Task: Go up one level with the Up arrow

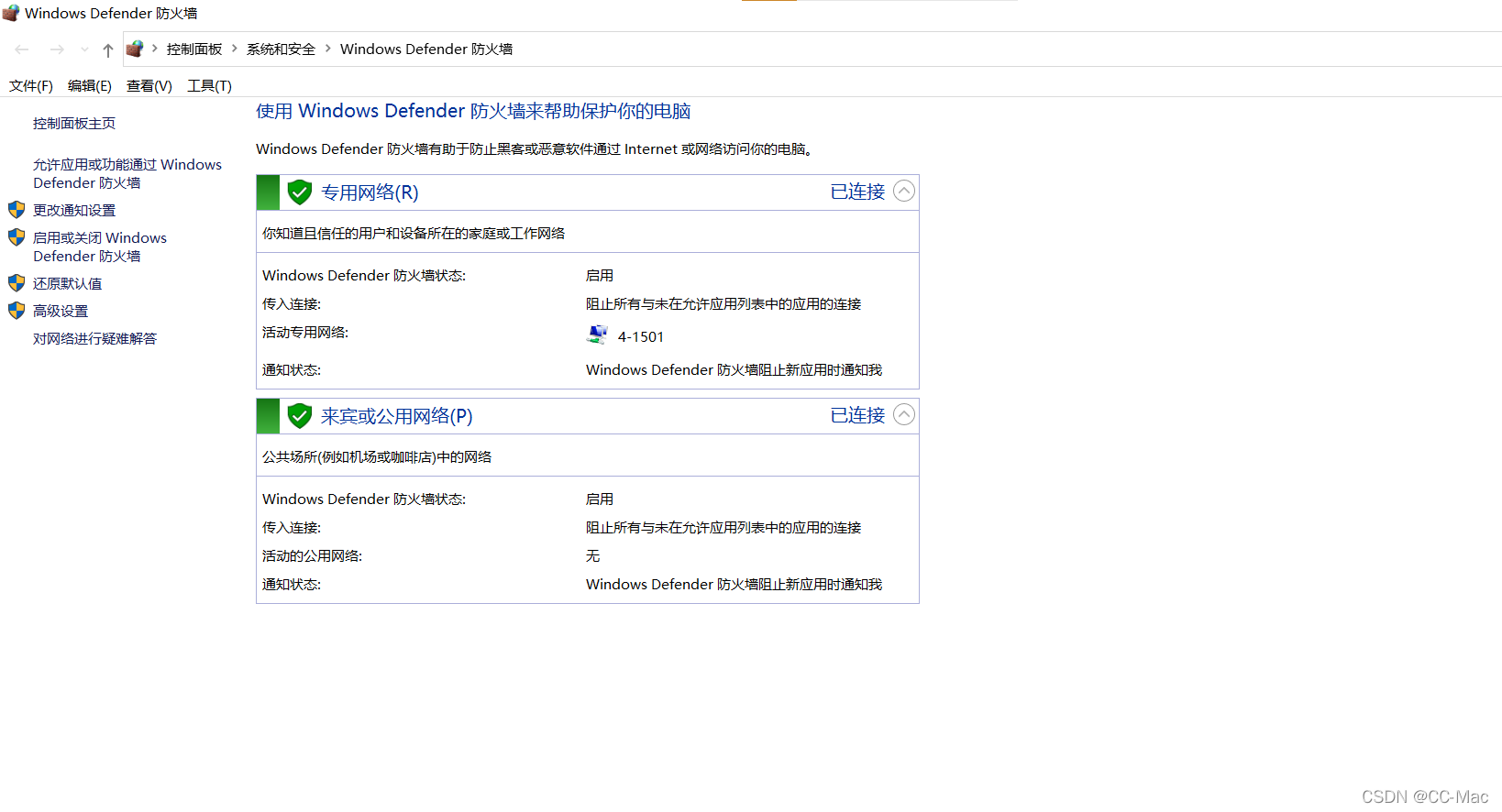Action: (108, 49)
